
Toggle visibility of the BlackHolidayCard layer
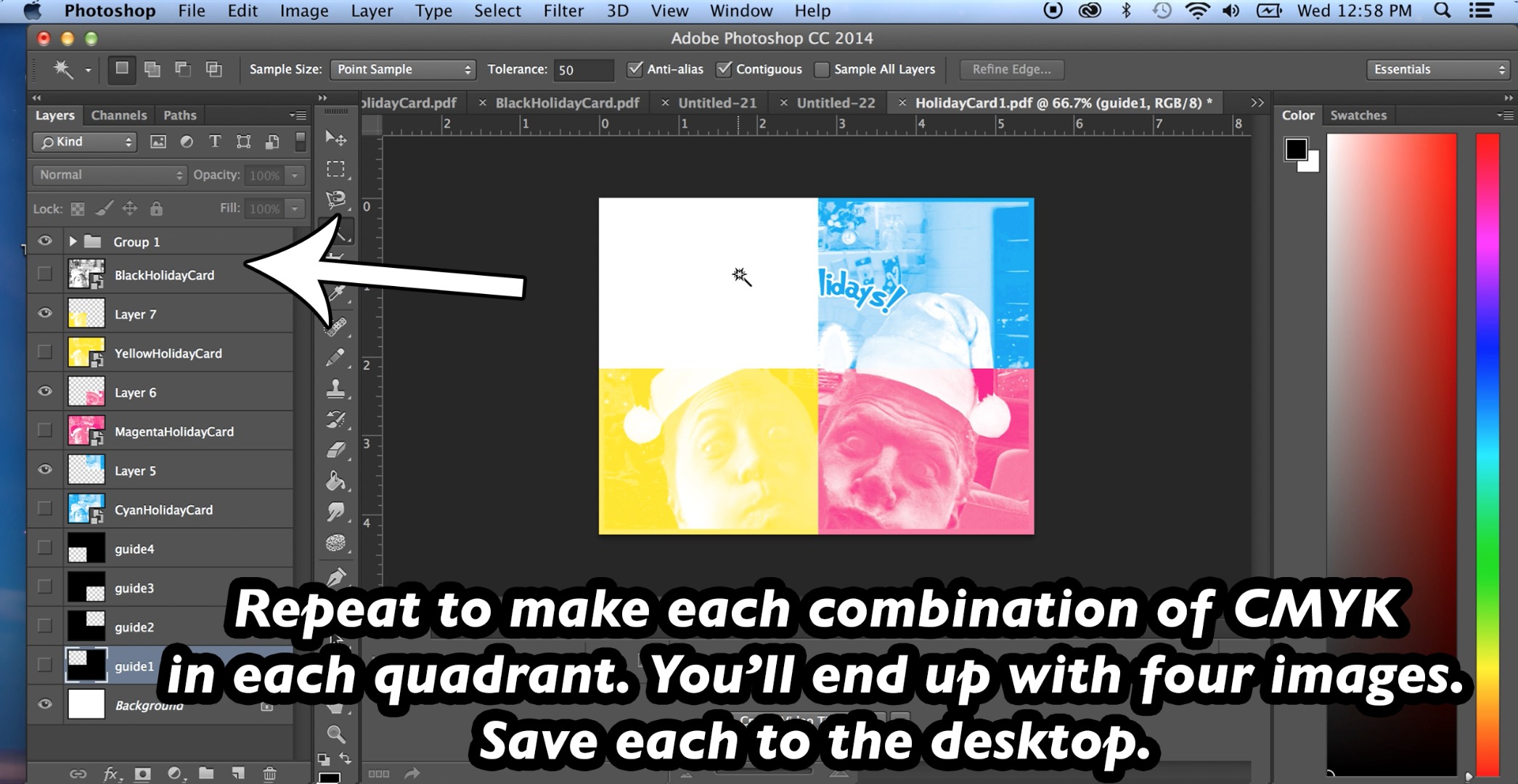coord(44,274)
